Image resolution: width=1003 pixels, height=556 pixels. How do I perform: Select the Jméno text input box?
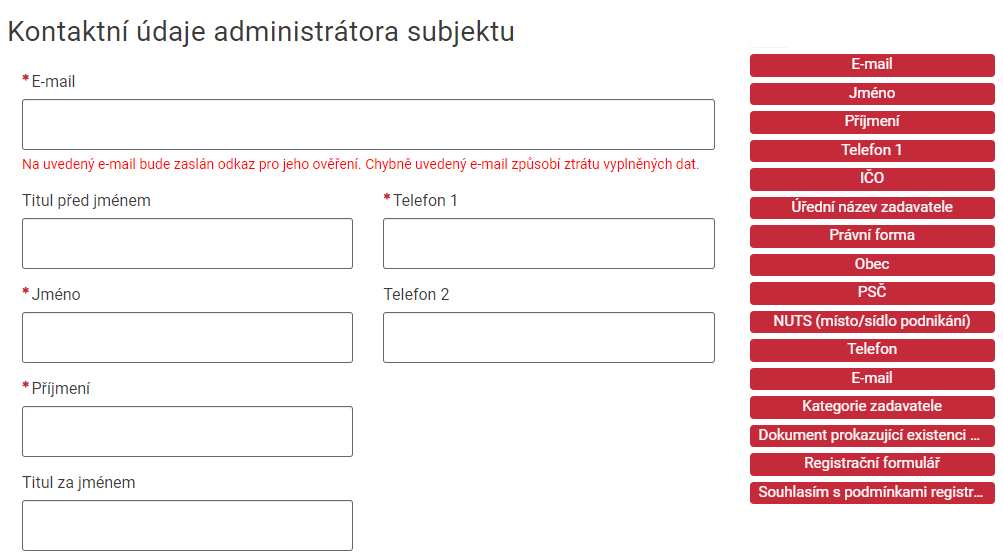(187, 337)
